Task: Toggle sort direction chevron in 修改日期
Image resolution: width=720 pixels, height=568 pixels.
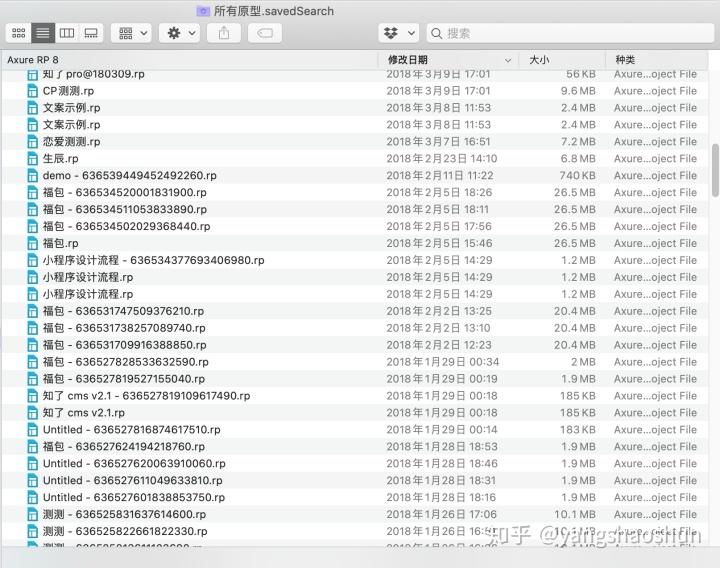Action: pos(508,60)
